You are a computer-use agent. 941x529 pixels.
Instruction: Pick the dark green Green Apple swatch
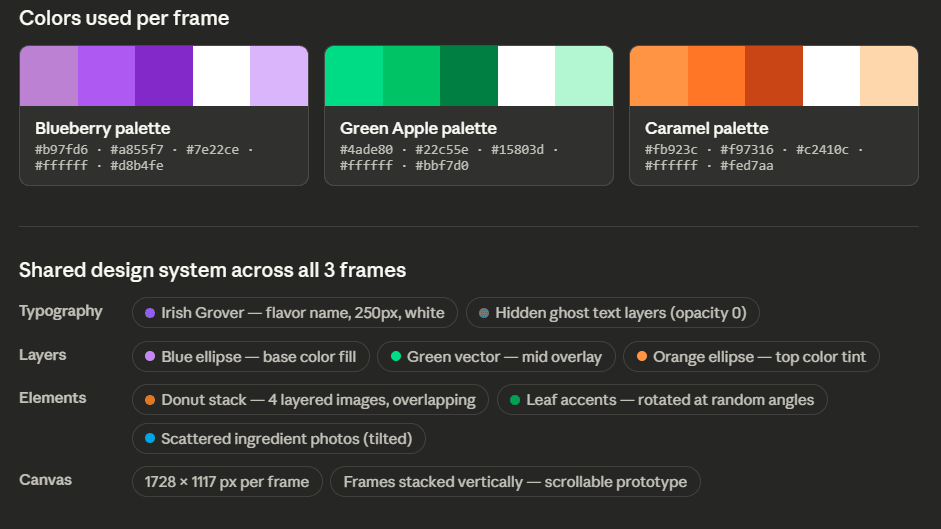pos(469,76)
